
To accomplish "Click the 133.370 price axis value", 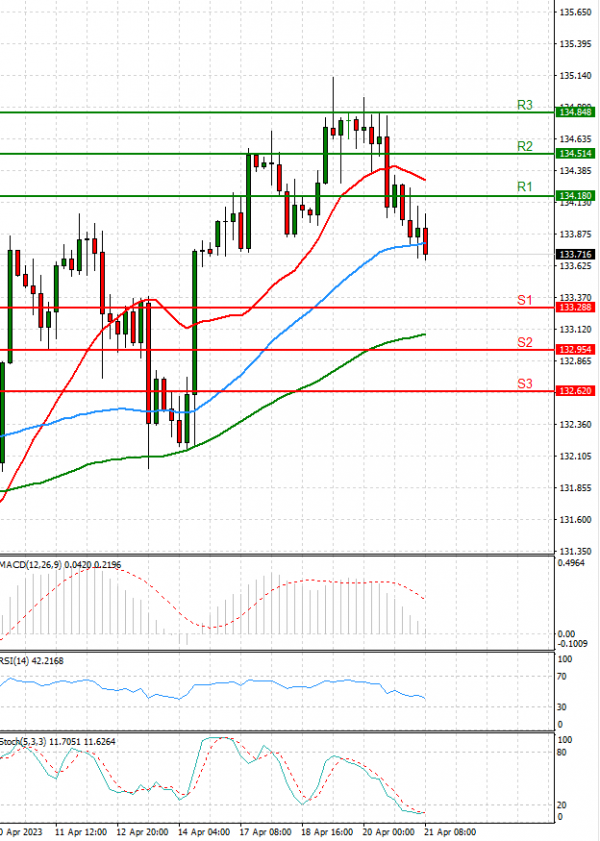I will pos(575,298).
